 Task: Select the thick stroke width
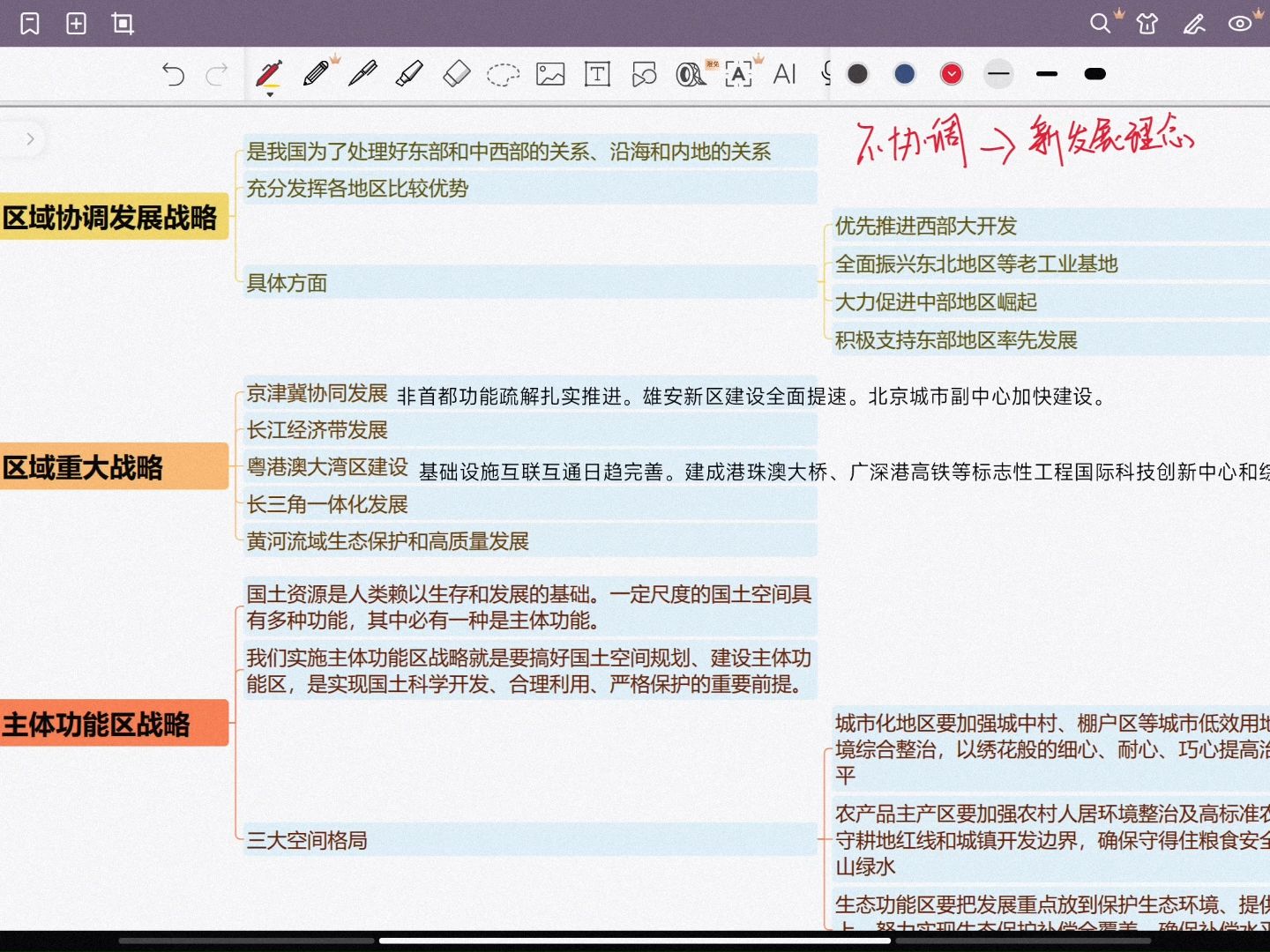pyautogui.click(x=1094, y=74)
